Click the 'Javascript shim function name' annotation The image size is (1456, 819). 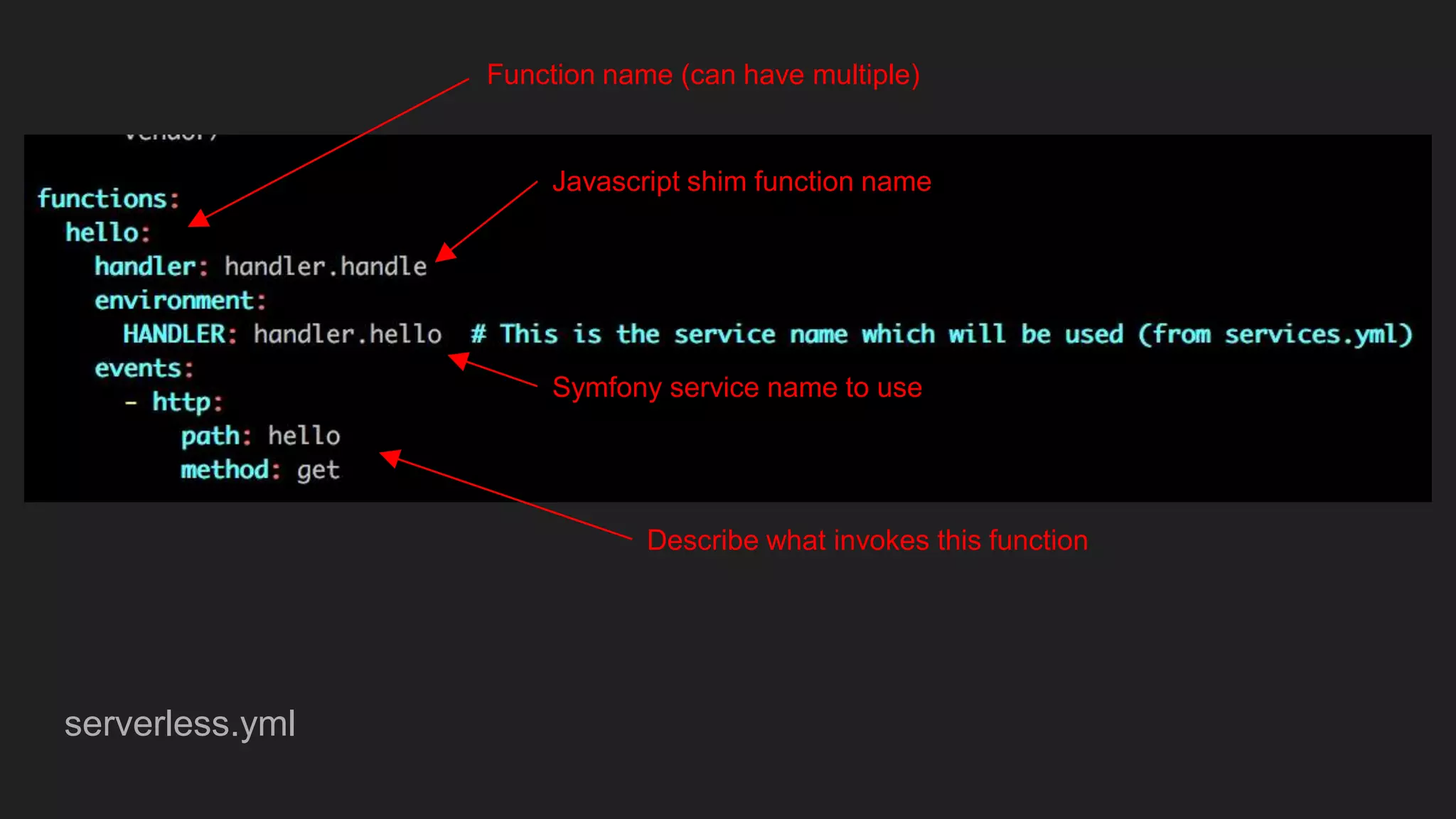742,182
